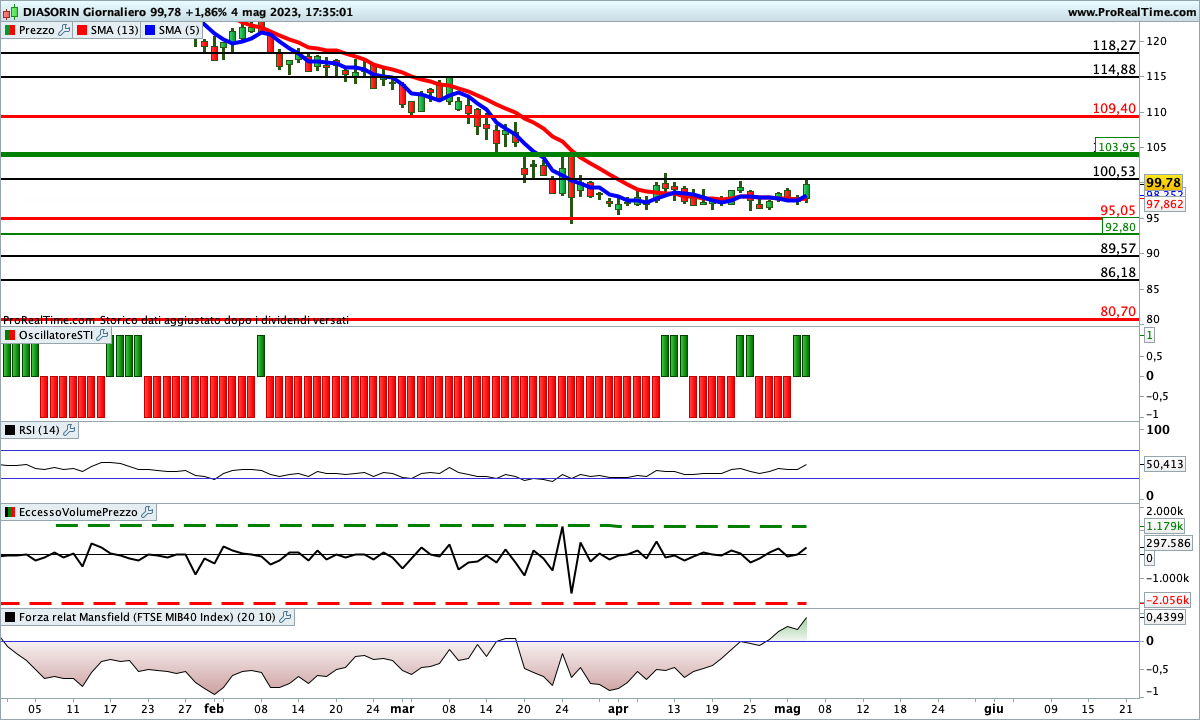This screenshot has width=1200, height=720.
Task: Click the blue SMA (5) color swatch
Action: [x=150, y=30]
